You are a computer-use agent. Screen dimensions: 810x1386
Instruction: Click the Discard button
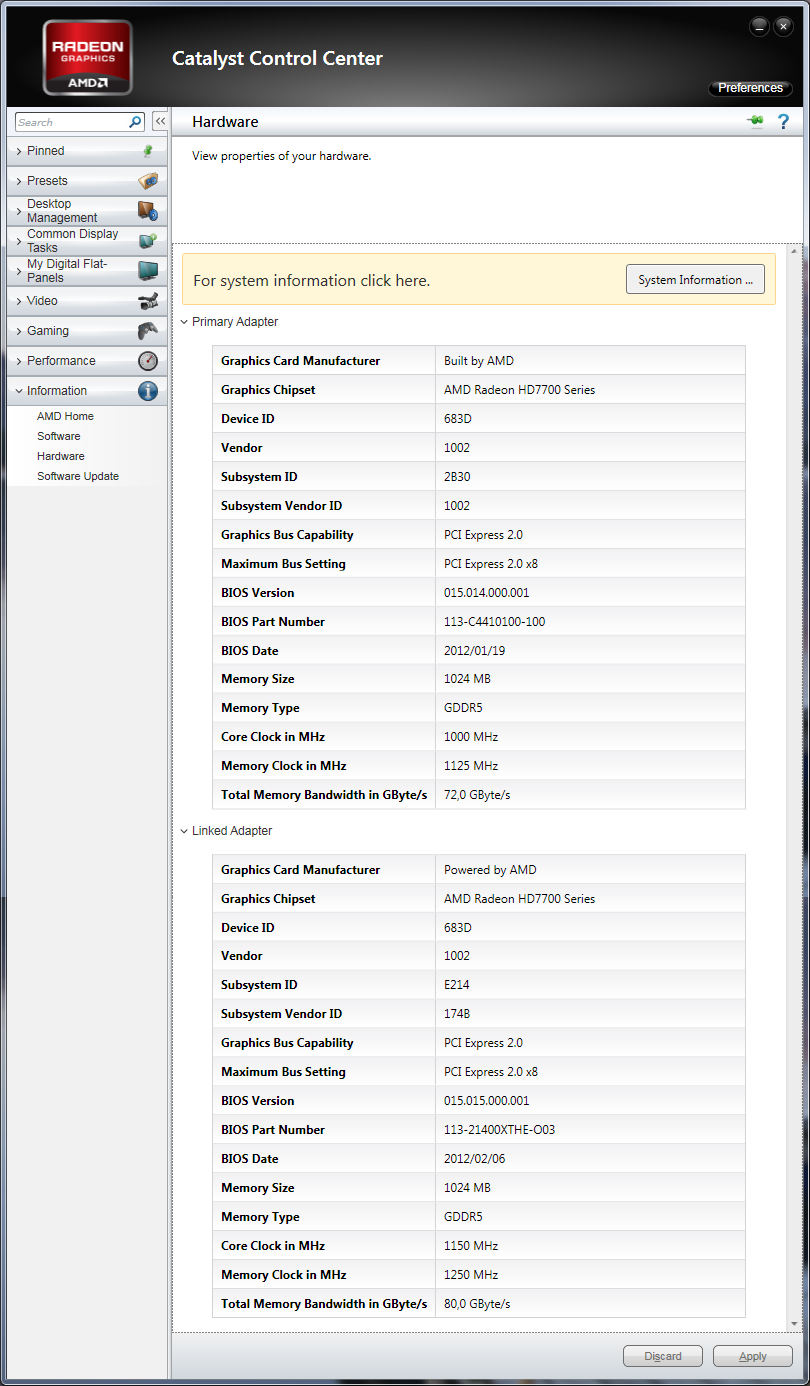coord(663,1356)
